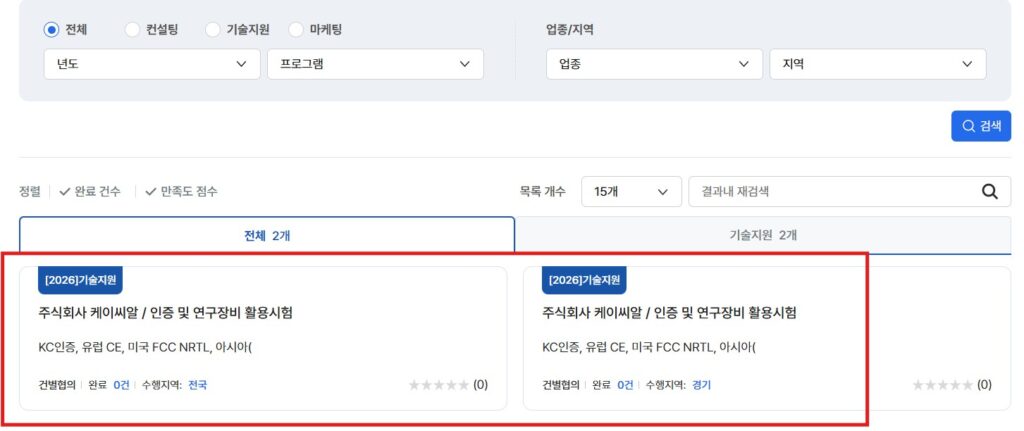Screen dimensions: 1024x431
Task: Switch to the 전체 2개 tab
Action: [x=267, y=235]
